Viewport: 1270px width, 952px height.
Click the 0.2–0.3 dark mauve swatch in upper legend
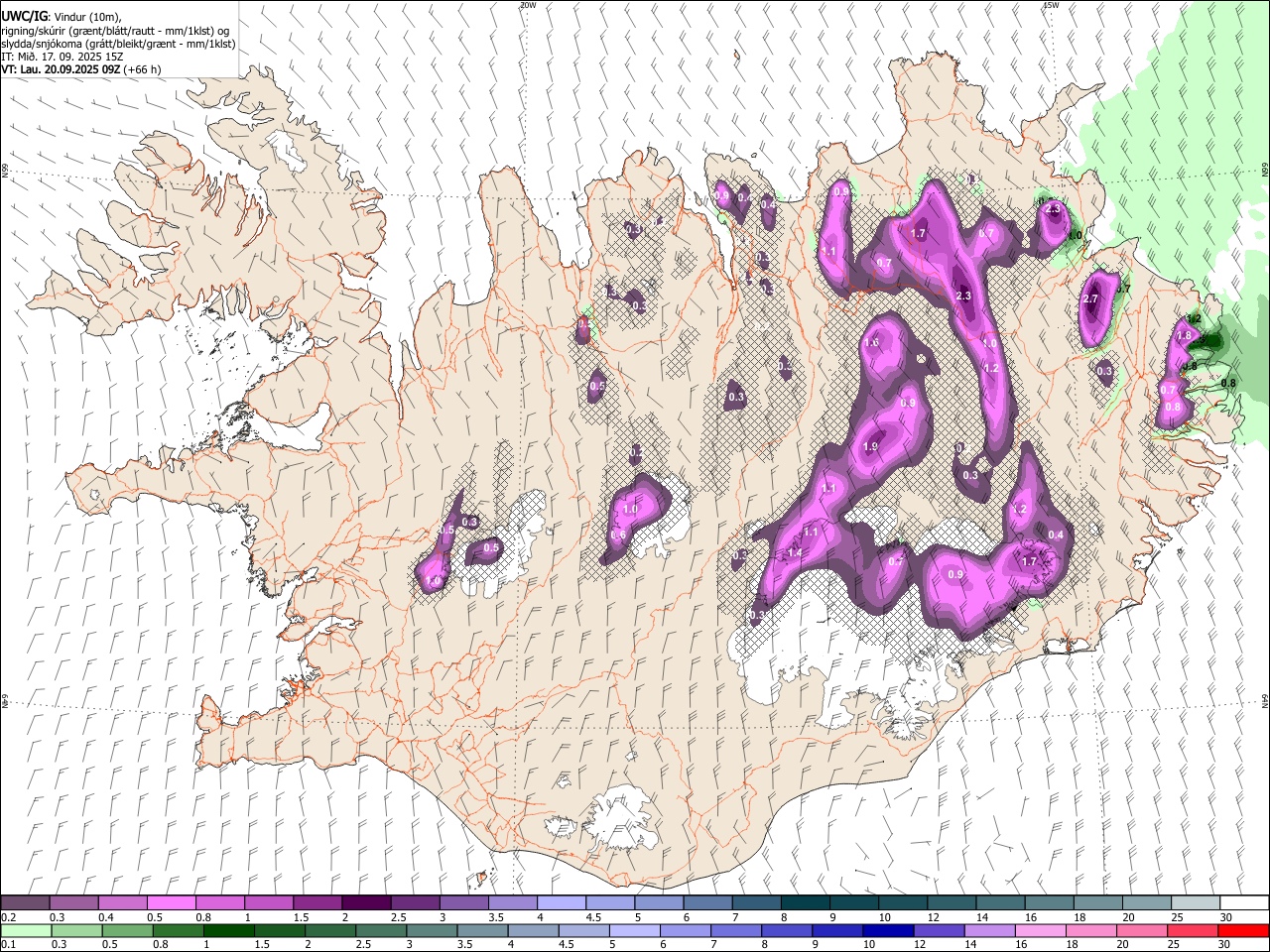click(25, 903)
